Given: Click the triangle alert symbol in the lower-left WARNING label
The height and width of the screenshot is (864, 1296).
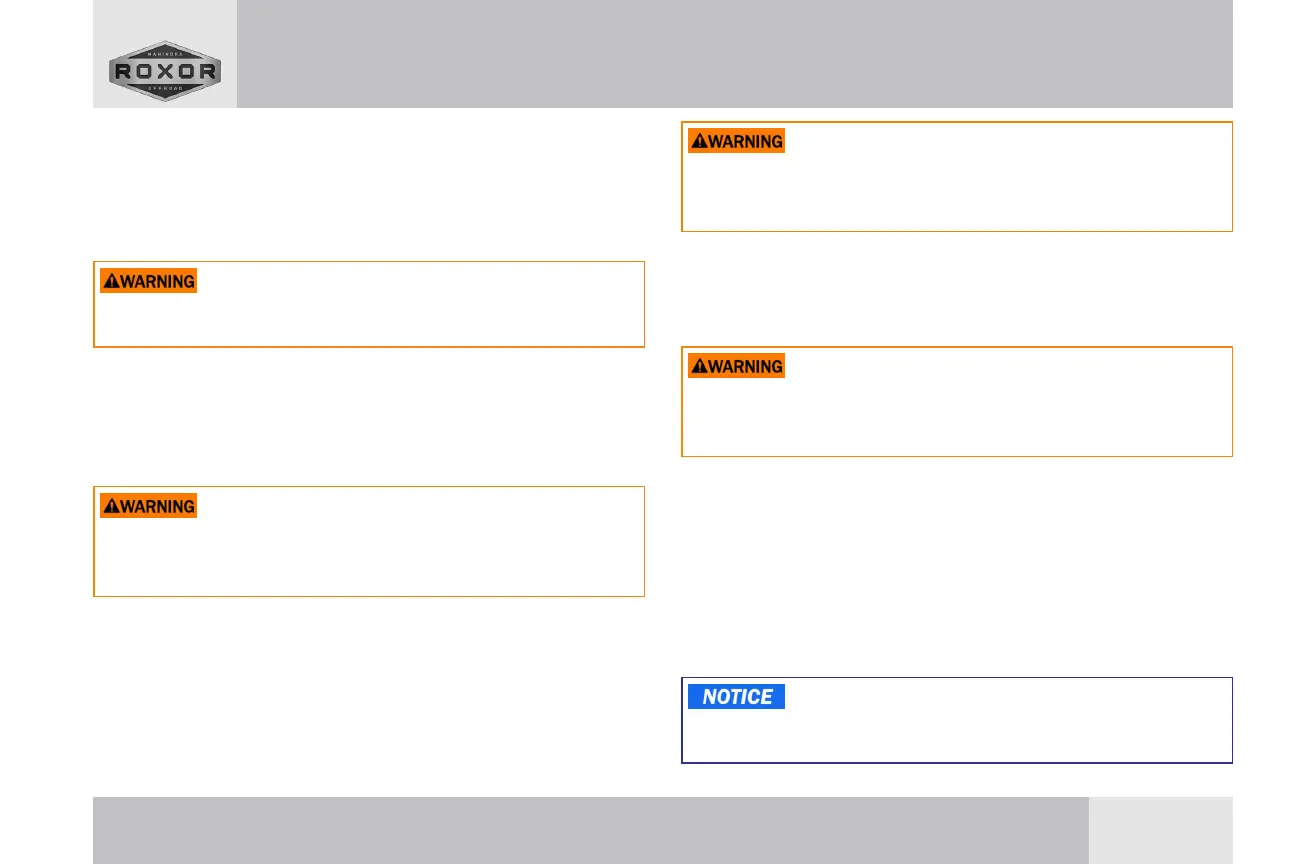Looking at the screenshot, I should [x=111, y=506].
